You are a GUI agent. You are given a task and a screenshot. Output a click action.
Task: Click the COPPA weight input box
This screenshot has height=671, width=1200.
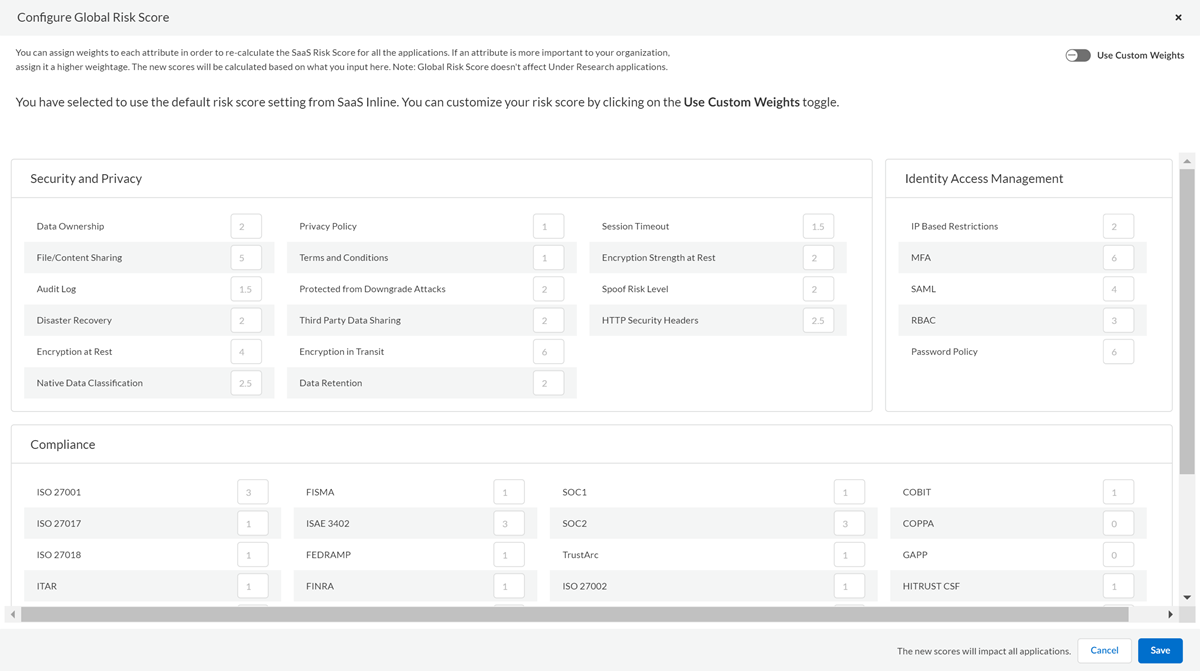(x=1118, y=524)
